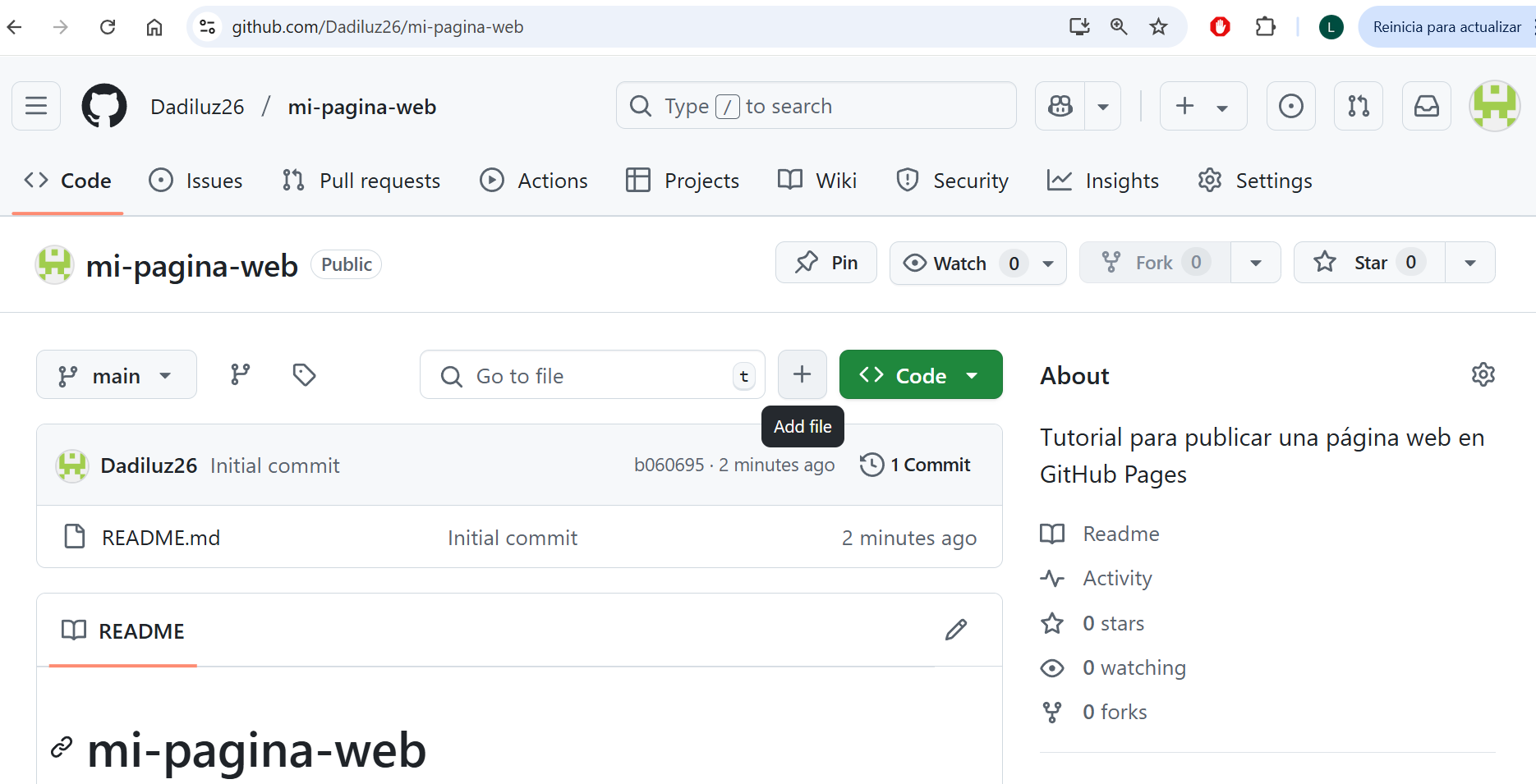Open the Readme link in About
1536x784 pixels.
(1100, 534)
